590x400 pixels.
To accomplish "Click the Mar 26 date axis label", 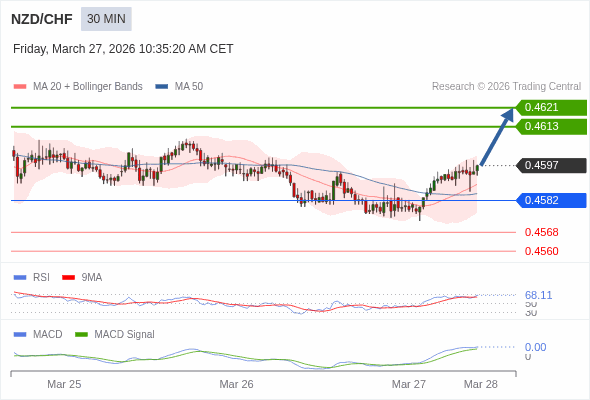I will 236,384.
